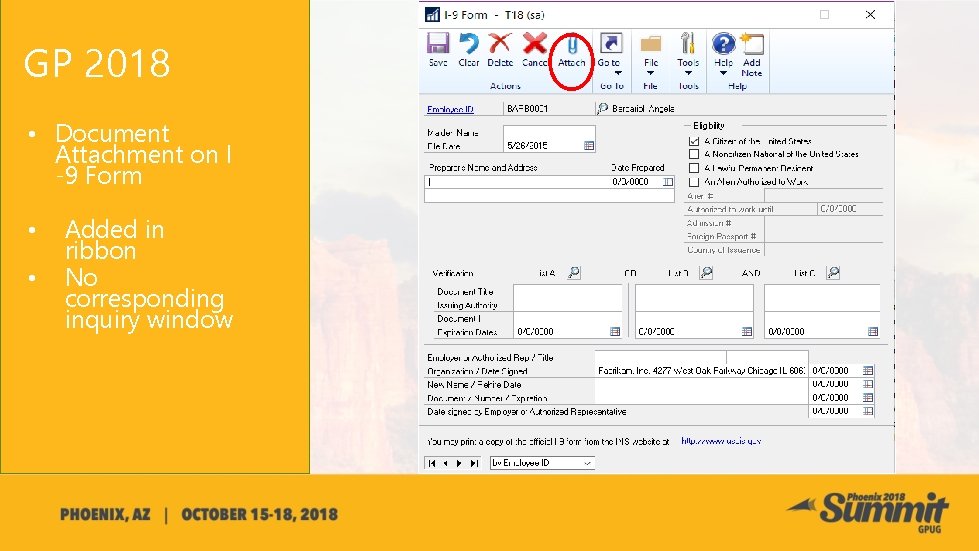Add a note to the record
The height and width of the screenshot is (551, 979).
(752, 55)
